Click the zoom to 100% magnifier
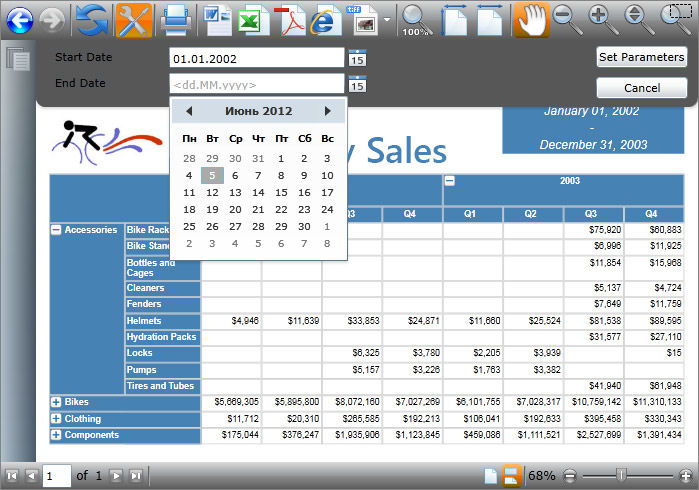The width and height of the screenshot is (699, 490). (416, 19)
